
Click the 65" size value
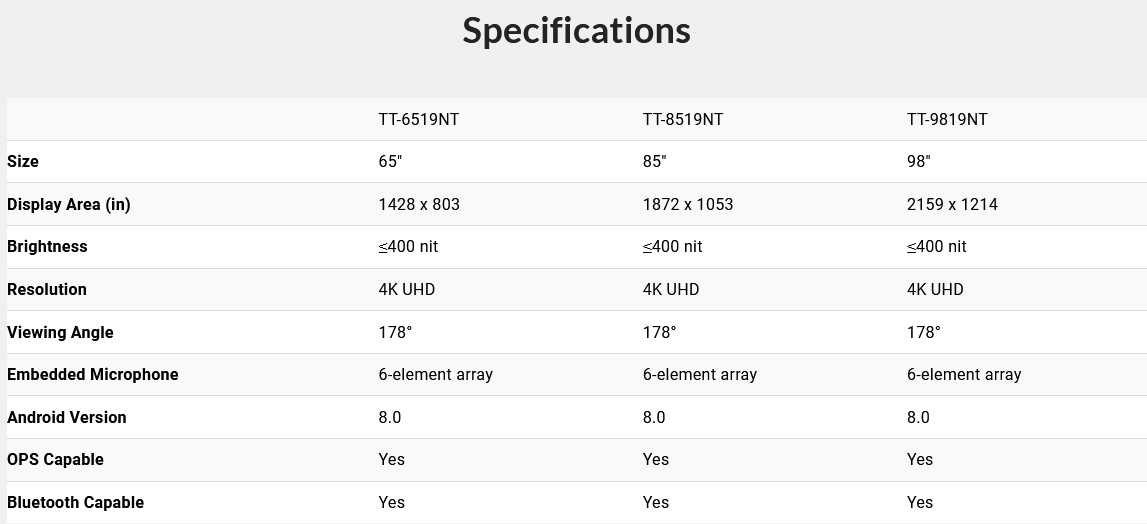(x=389, y=161)
